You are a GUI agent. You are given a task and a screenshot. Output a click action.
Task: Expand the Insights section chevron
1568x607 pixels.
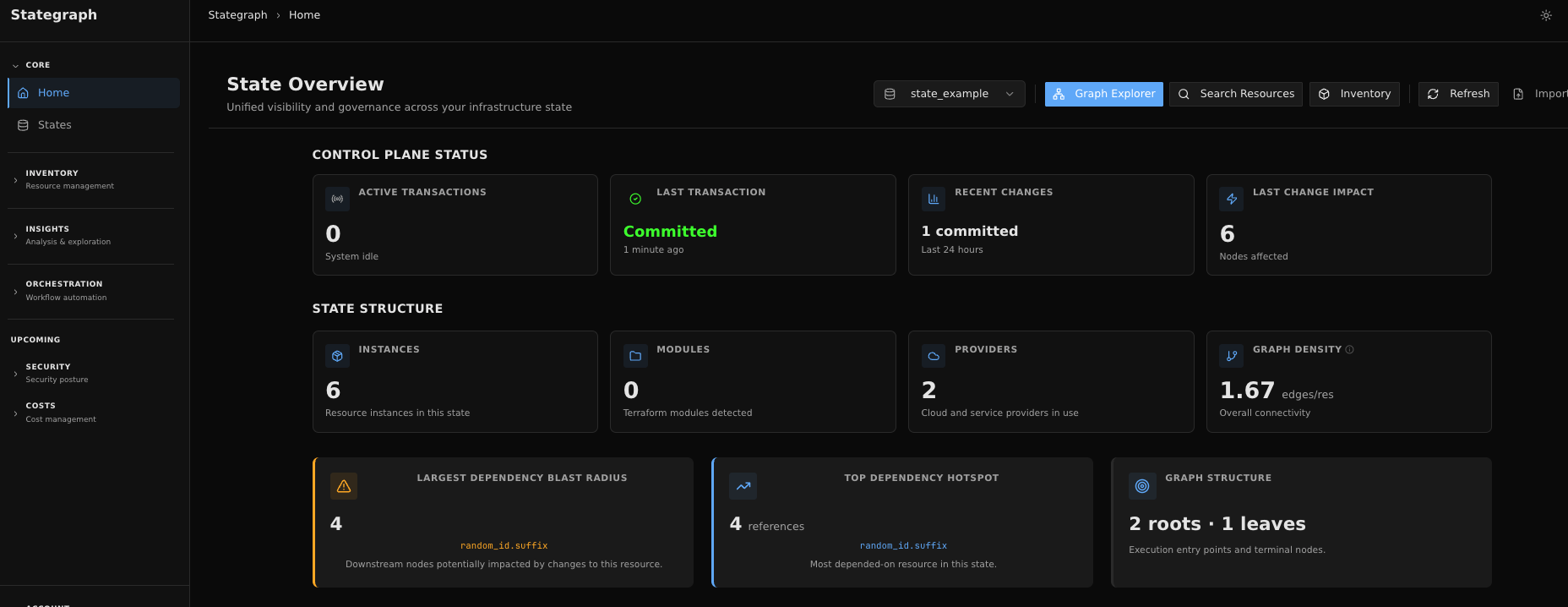[15, 236]
